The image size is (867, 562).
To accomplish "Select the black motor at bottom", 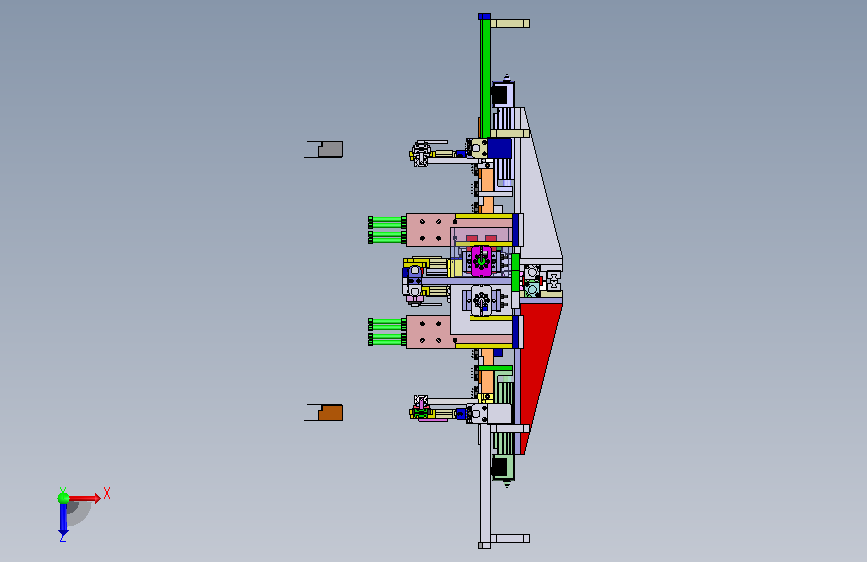I will point(500,467).
